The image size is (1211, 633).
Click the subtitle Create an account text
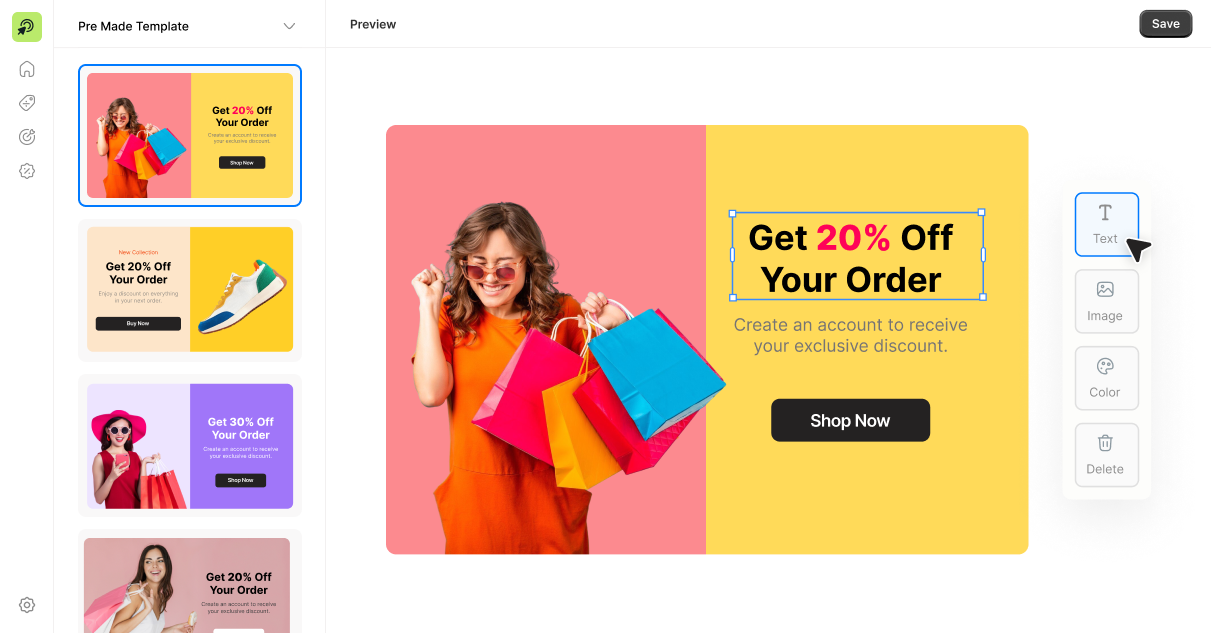tap(850, 335)
